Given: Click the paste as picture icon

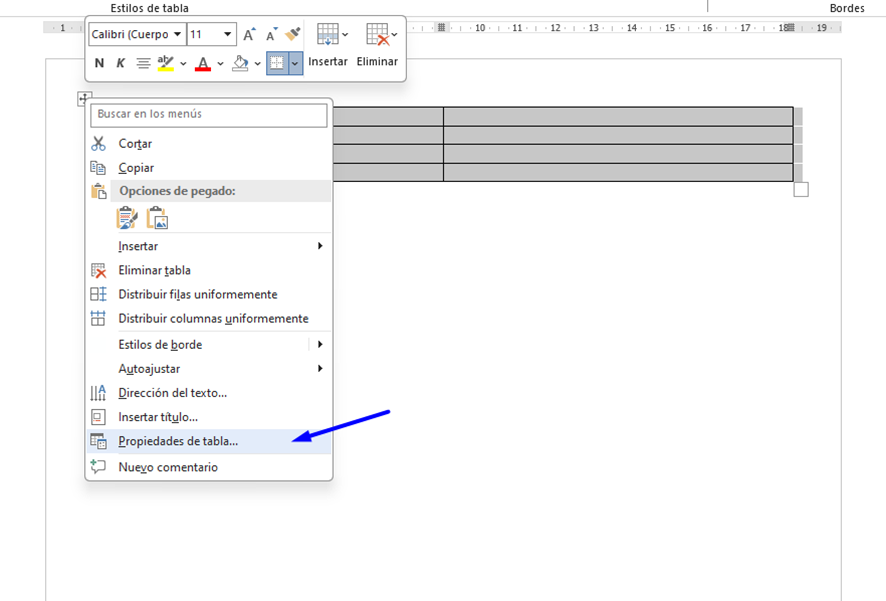Looking at the screenshot, I should 157,218.
